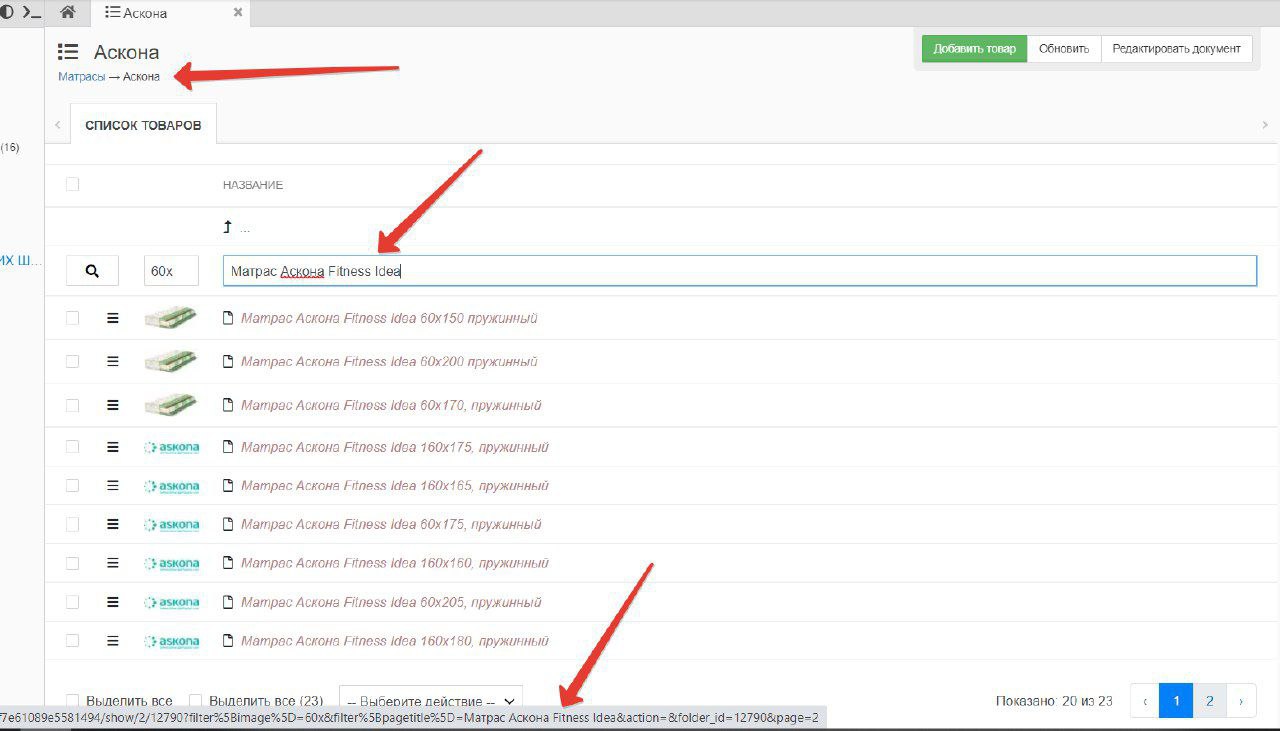Open hamburger menu of 60x200 row
The width and height of the screenshot is (1280, 731).
click(x=113, y=361)
